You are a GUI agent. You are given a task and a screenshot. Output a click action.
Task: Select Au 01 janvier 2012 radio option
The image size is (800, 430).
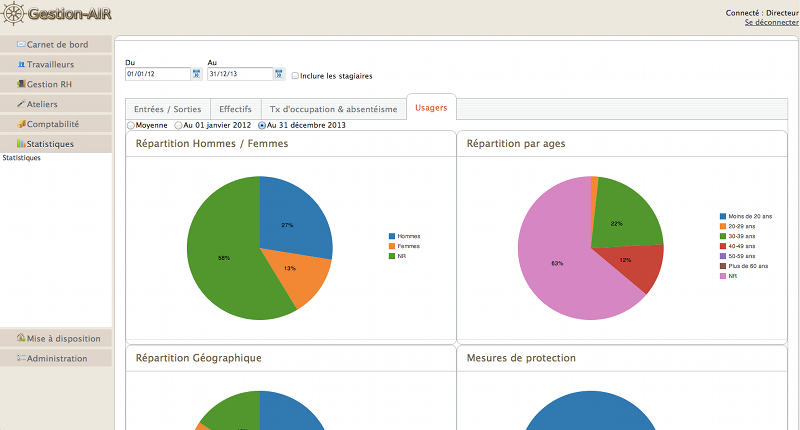[x=178, y=125]
